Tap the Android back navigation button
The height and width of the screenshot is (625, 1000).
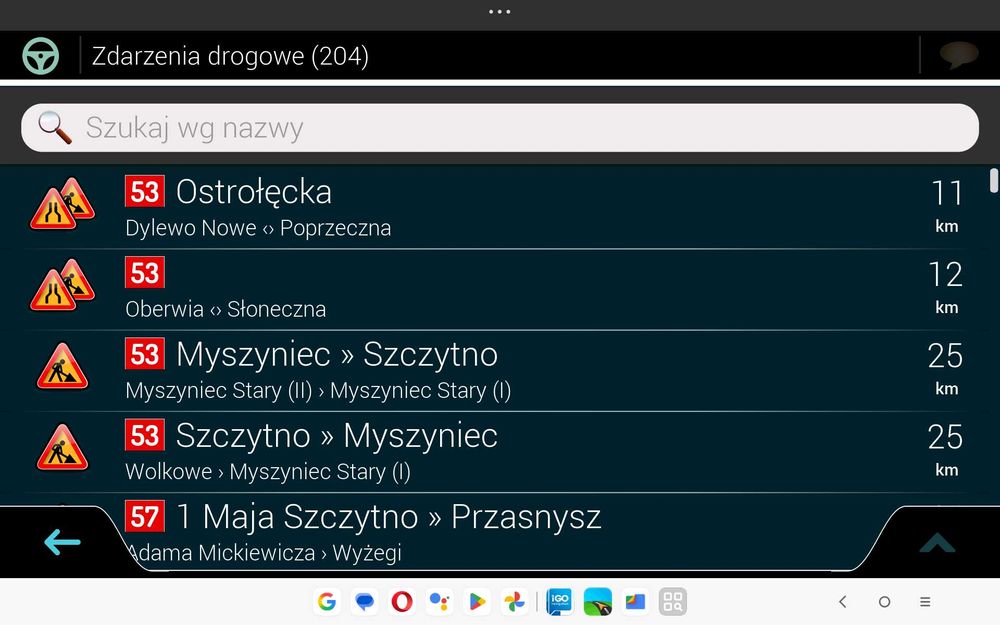pos(843,601)
